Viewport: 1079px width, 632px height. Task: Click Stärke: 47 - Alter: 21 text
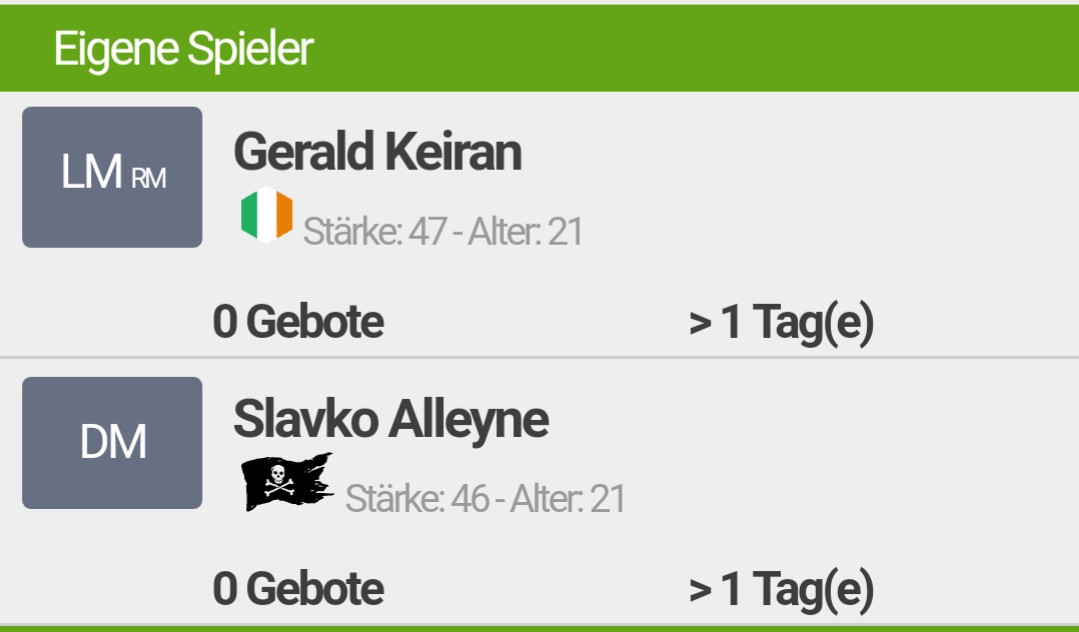pos(443,231)
